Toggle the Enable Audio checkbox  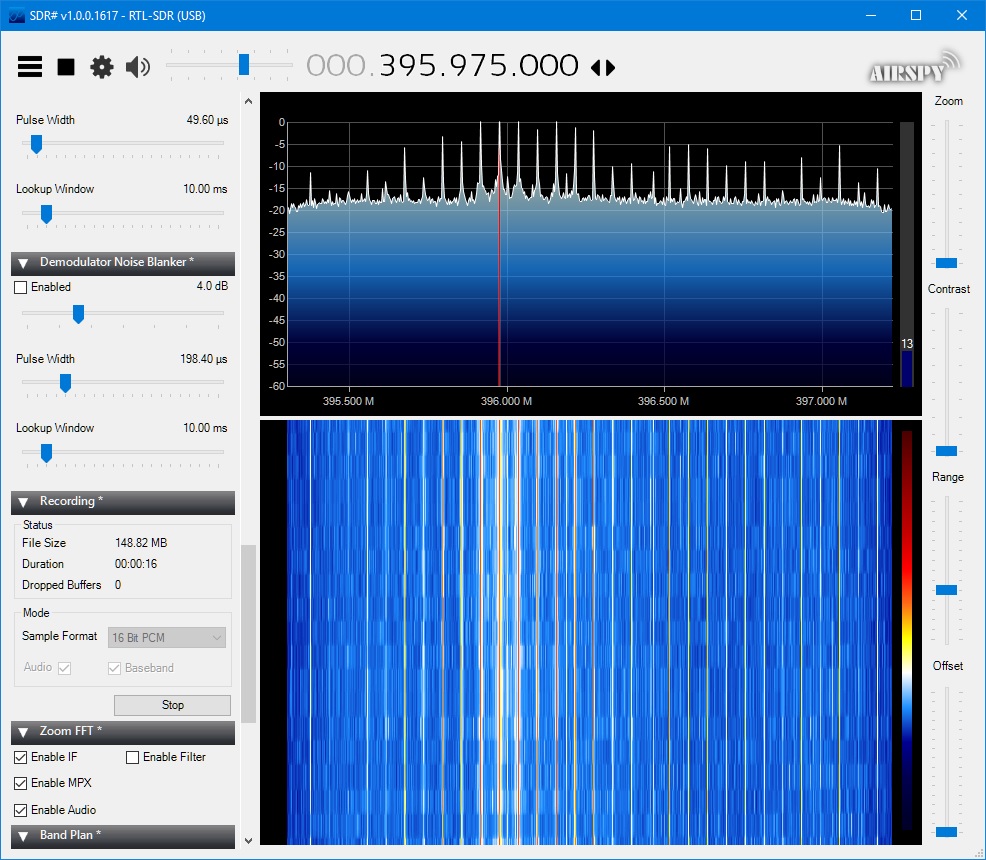point(21,810)
